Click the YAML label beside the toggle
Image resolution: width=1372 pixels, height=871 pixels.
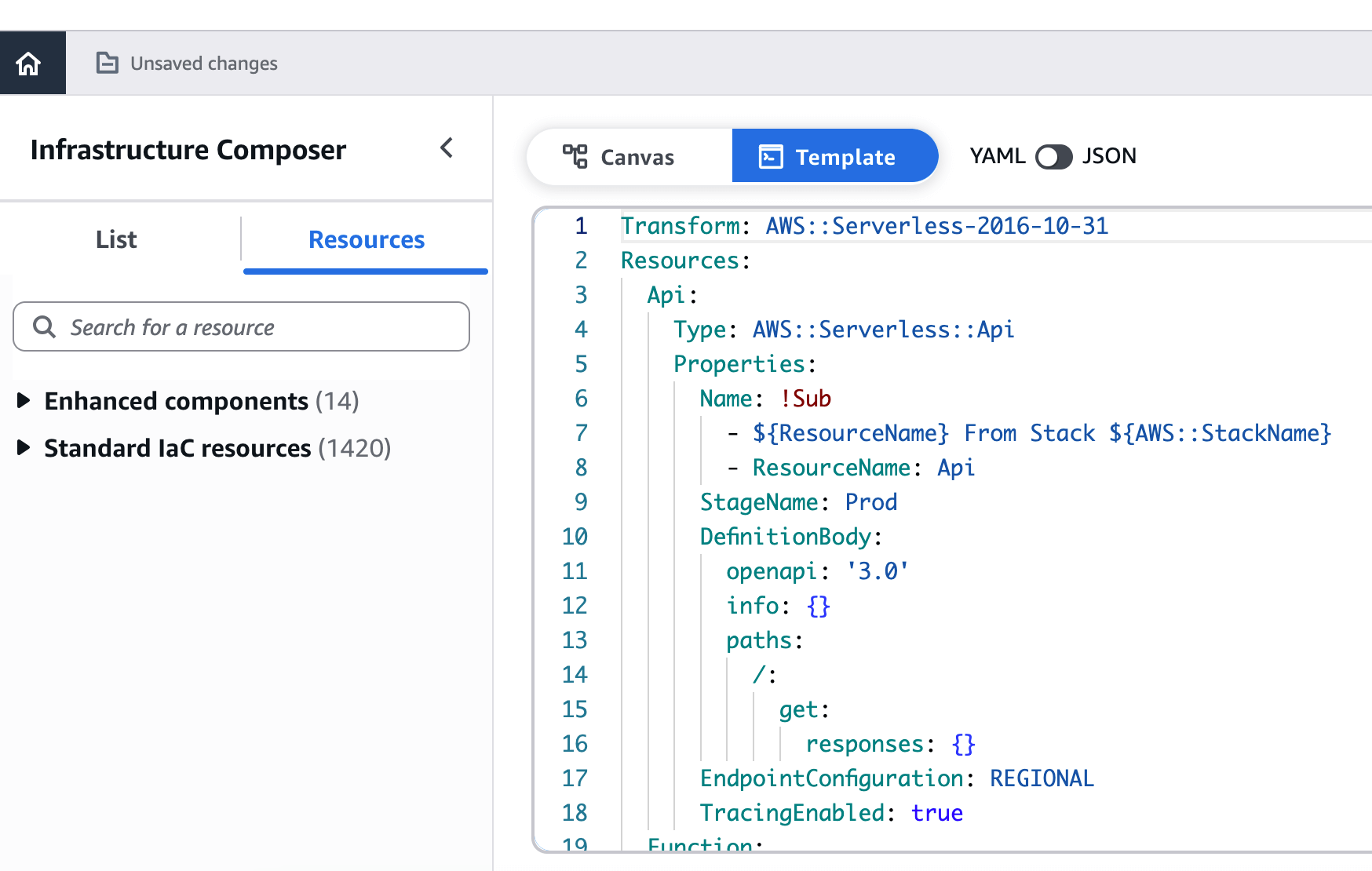click(x=996, y=156)
